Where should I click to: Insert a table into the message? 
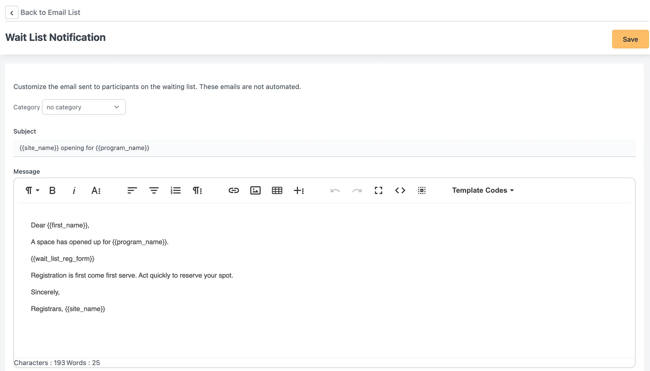277,190
